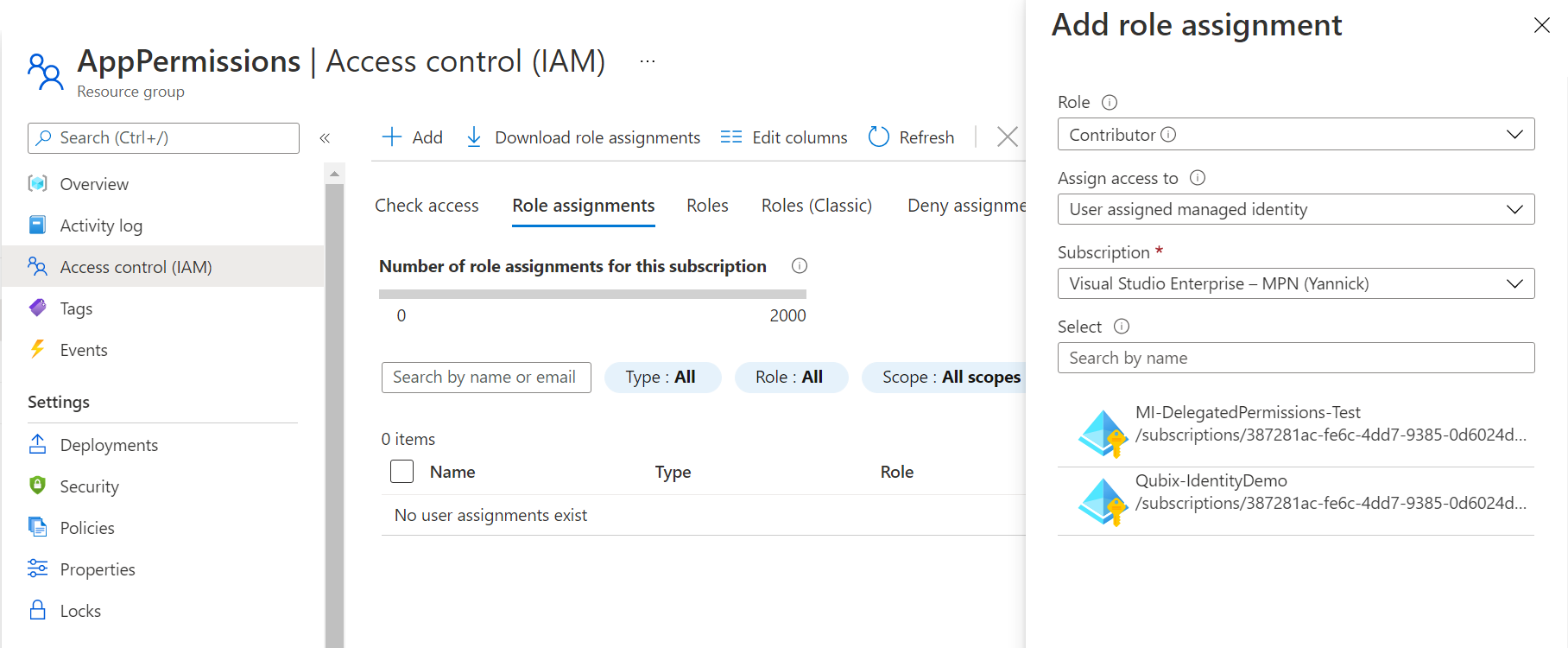Viewport: 1568px width, 648px height.
Task: Click the Search (Ctrl+/) box
Action: click(163, 138)
